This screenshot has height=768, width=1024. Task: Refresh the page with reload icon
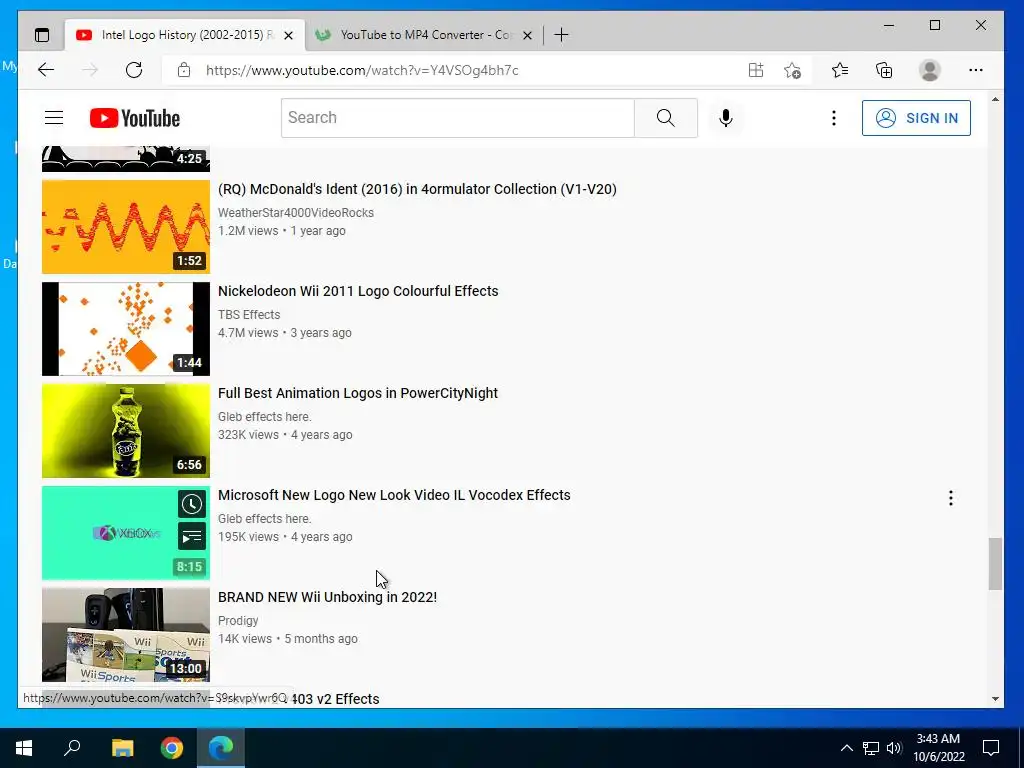[x=134, y=70]
